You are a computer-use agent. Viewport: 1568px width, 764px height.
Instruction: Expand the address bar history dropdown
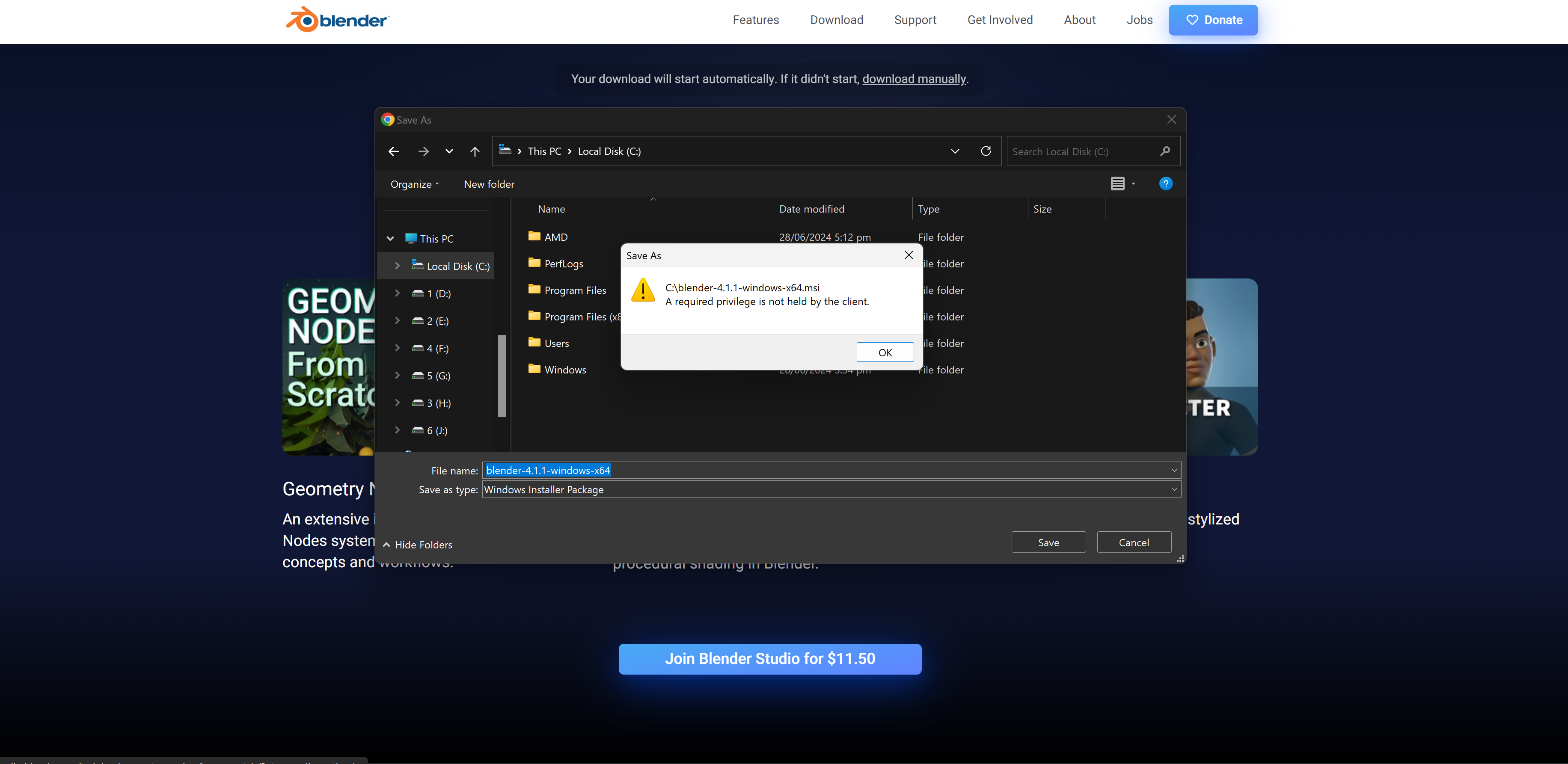(955, 151)
